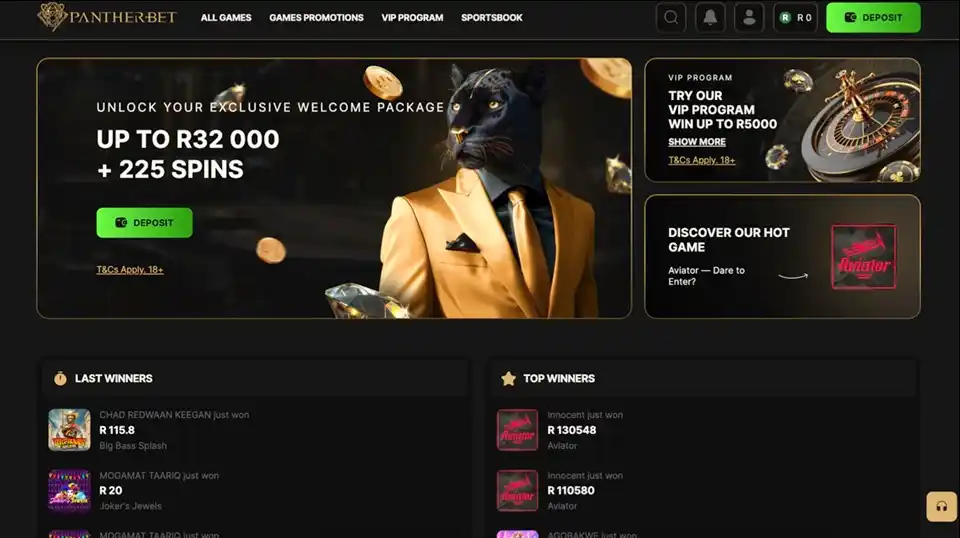This screenshot has width=960, height=538.
Task: Open the support headset chat icon
Action: tap(942, 506)
